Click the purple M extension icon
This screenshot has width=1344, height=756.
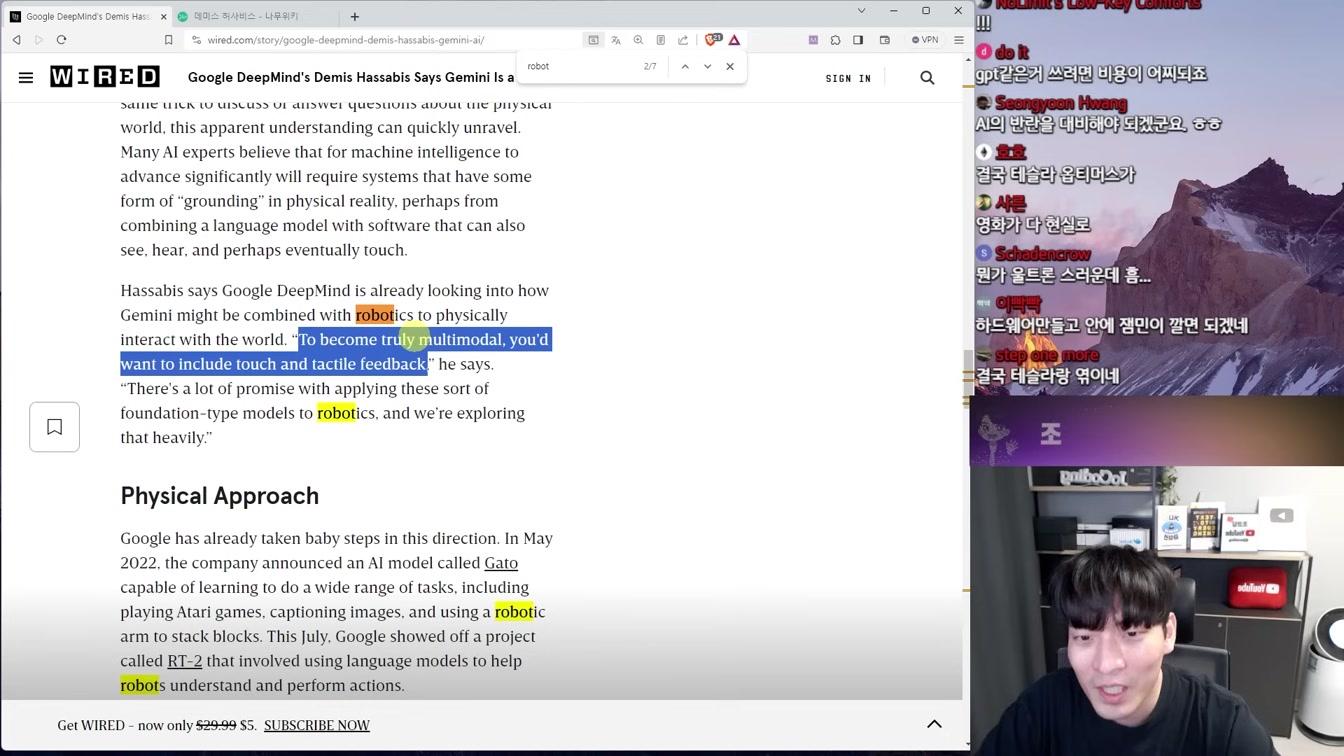coord(813,40)
